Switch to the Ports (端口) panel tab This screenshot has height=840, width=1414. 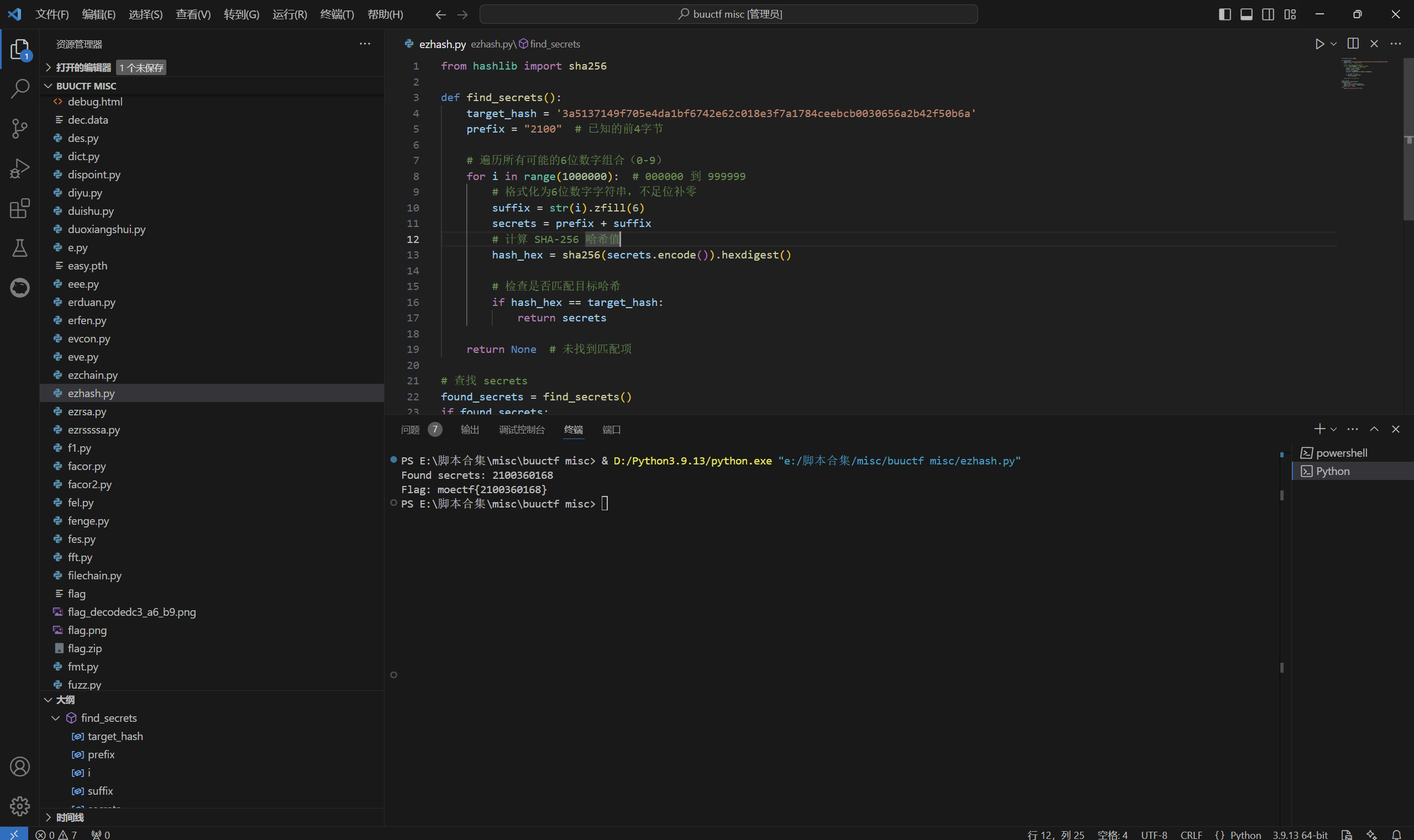611,430
